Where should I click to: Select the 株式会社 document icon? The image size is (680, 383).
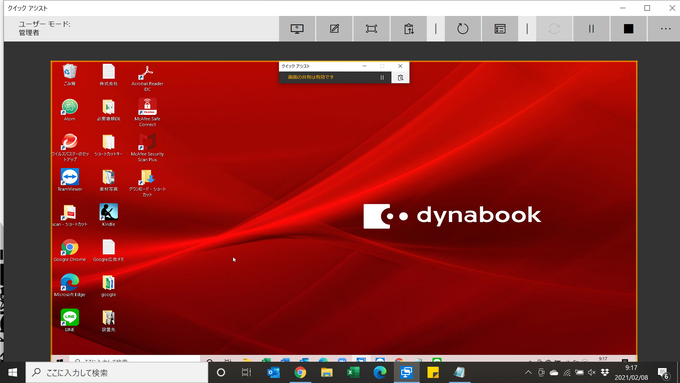pos(108,75)
